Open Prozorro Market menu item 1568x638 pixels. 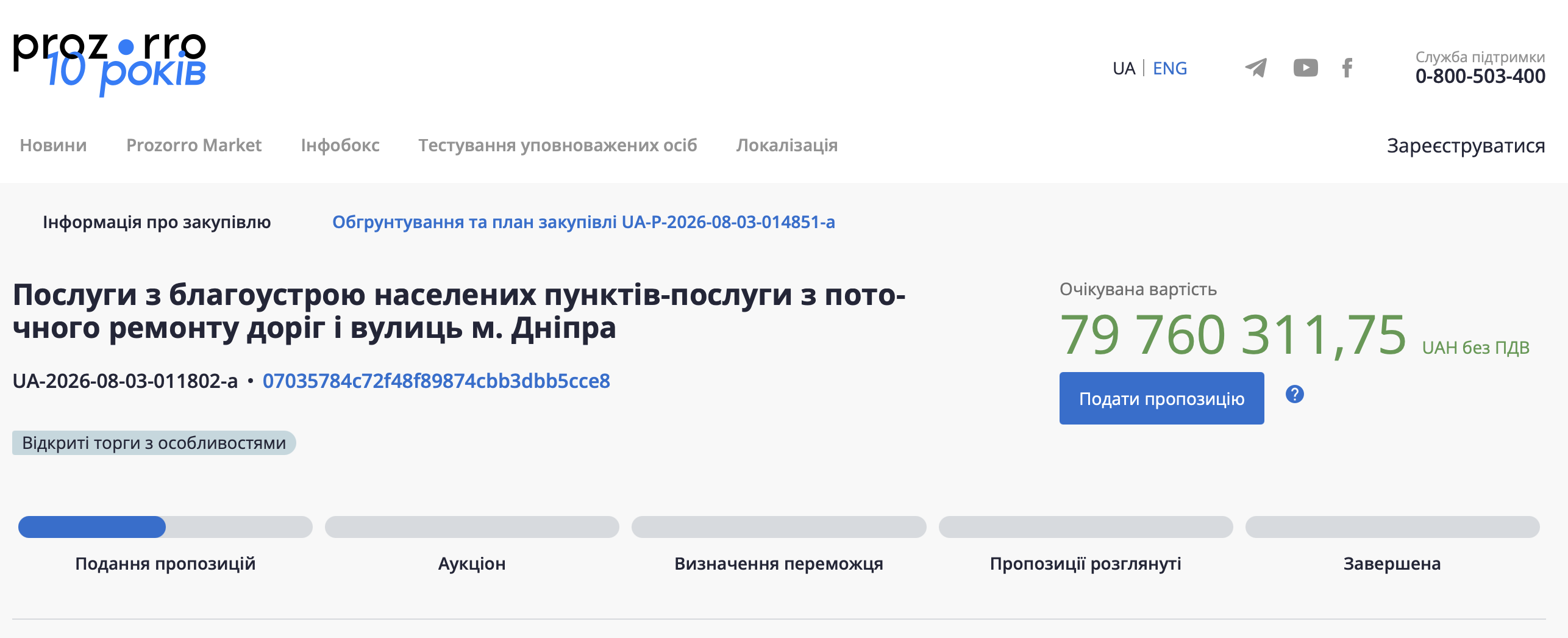[194, 145]
